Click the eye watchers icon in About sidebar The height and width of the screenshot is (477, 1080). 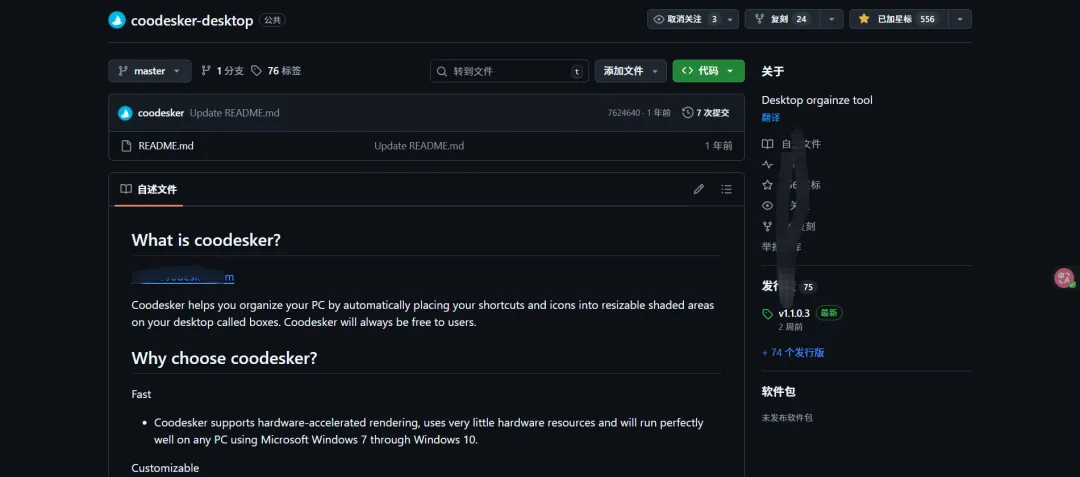pyautogui.click(x=767, y=206)
